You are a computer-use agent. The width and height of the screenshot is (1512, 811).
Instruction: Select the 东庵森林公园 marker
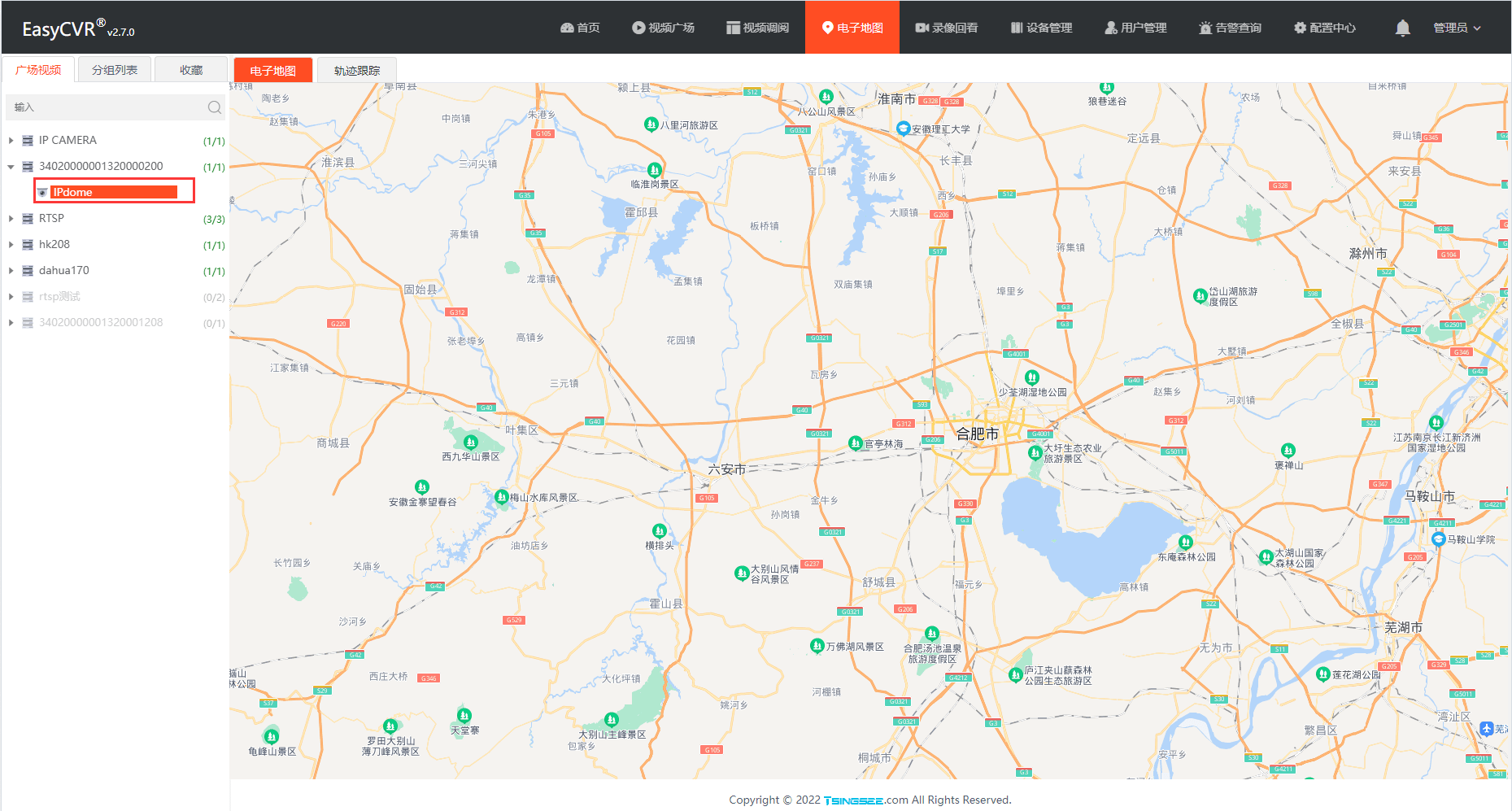click(x=1186, y=542)
